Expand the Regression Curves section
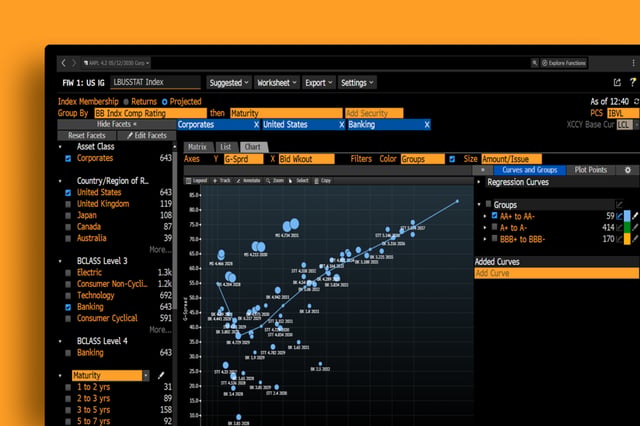Viewport: 640px width, 426px height. click(479, 182)
